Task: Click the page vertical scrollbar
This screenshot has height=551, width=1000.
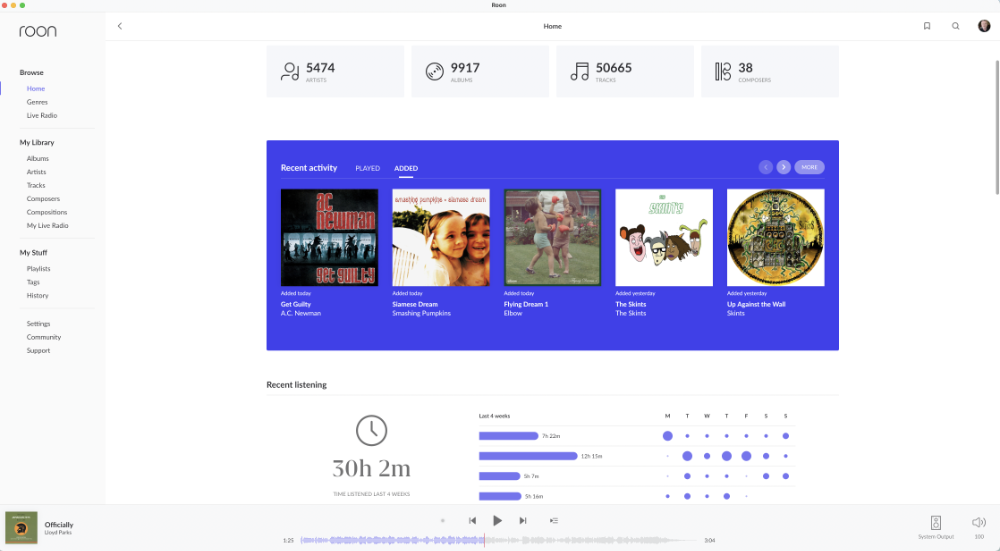Action: 997,128
